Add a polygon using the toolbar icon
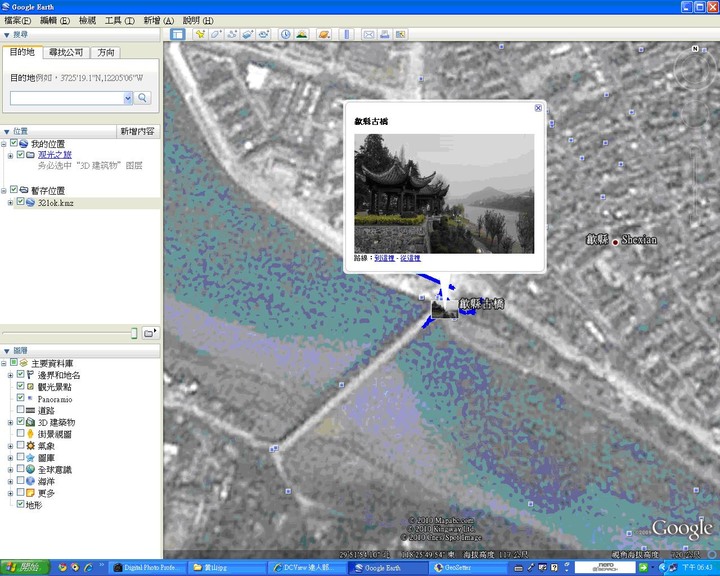This screenshot has height=576, width=720. point(216,34)
